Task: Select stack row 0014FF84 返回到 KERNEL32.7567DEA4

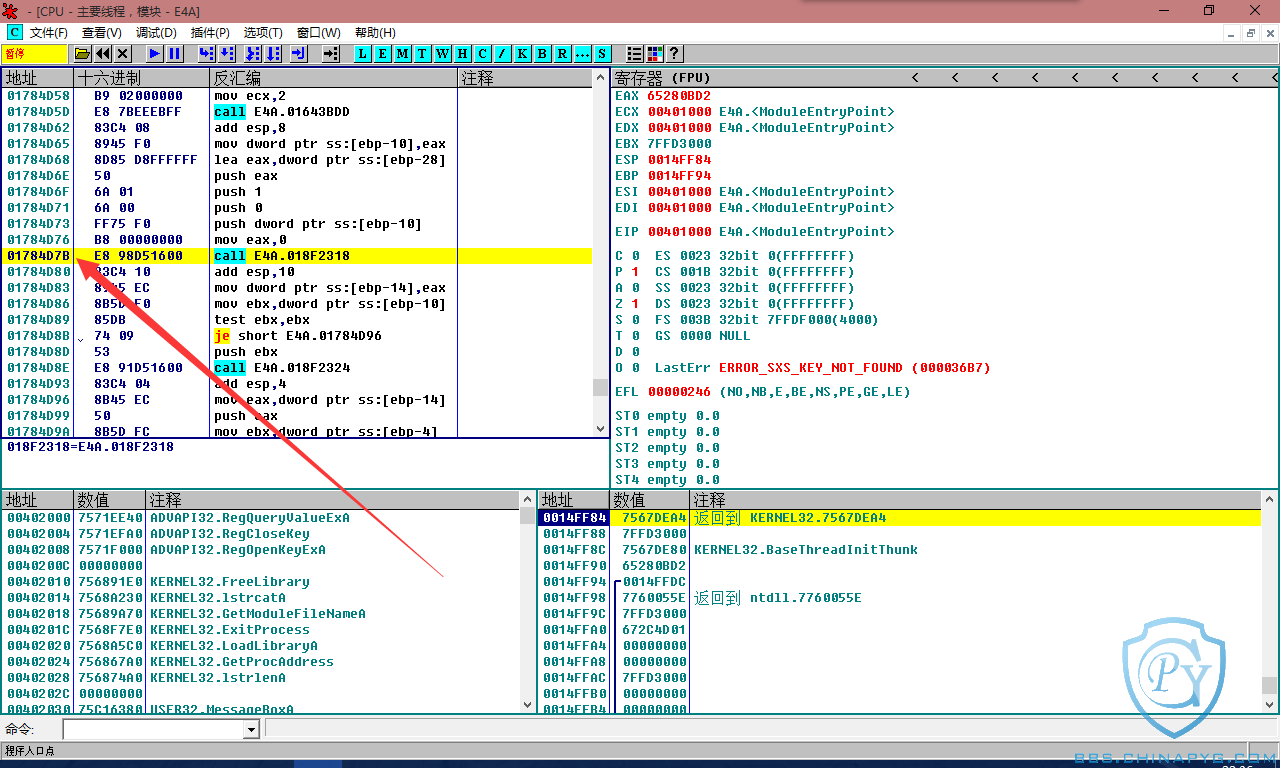Action: tap(900, 518)
